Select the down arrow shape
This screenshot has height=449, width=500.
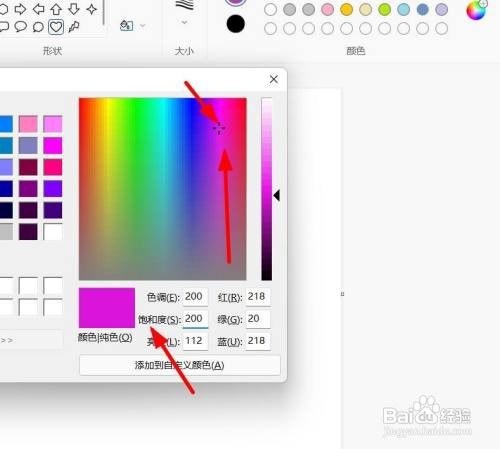[74, 9]
